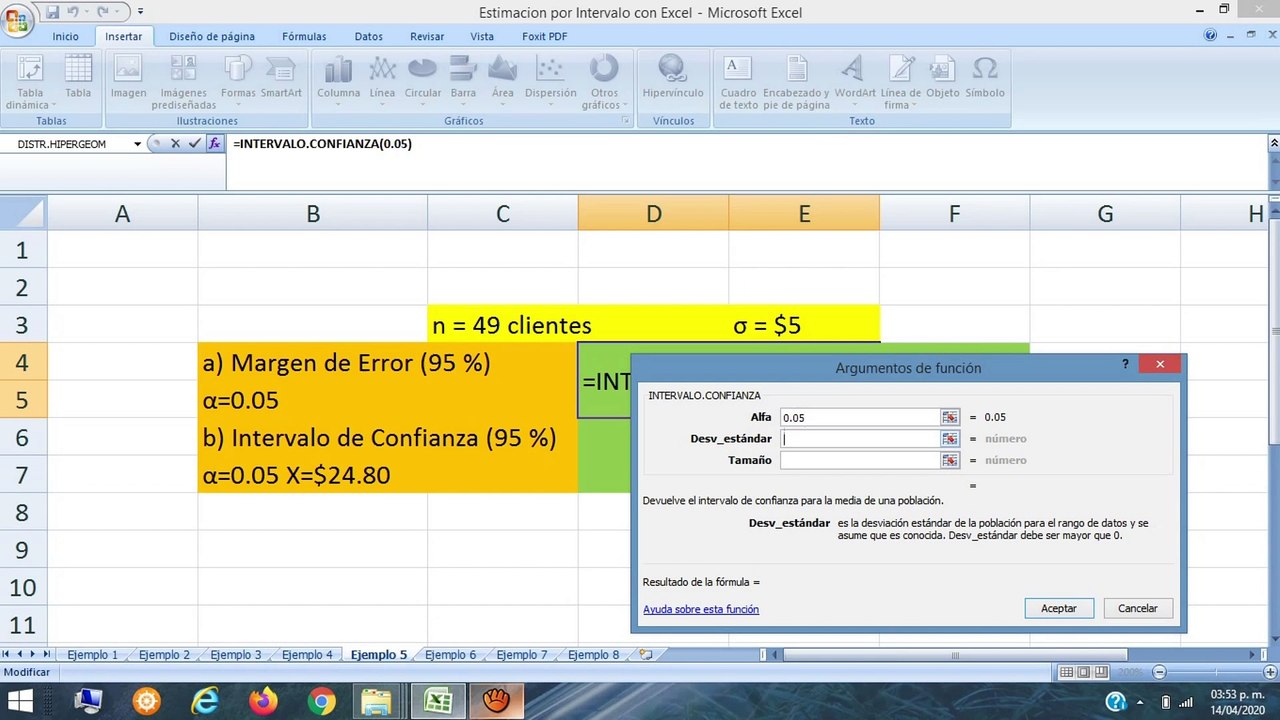Click the dialog help question mark
The image size is (1280, 720).
(x=1126, y=365)
